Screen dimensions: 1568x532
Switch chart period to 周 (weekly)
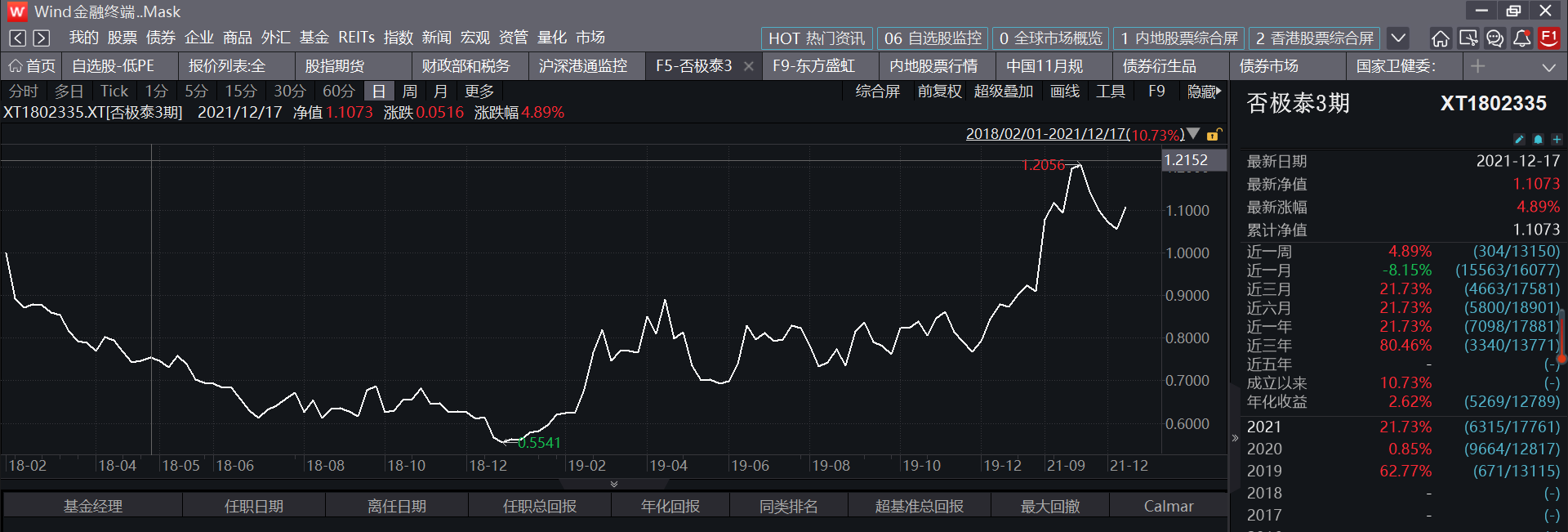409,92
